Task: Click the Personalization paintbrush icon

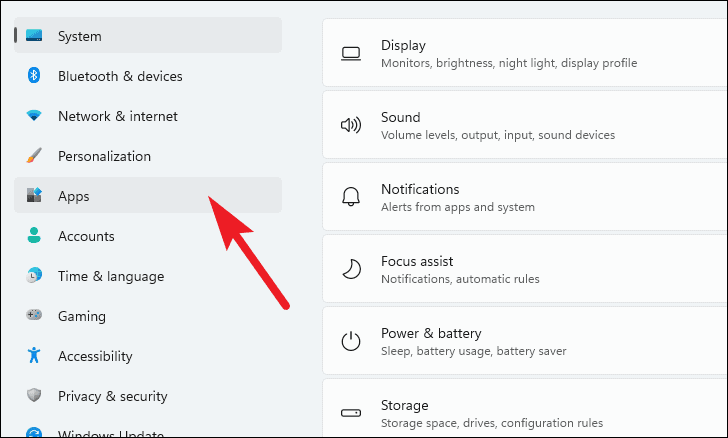Action: [x=34, y=156]
